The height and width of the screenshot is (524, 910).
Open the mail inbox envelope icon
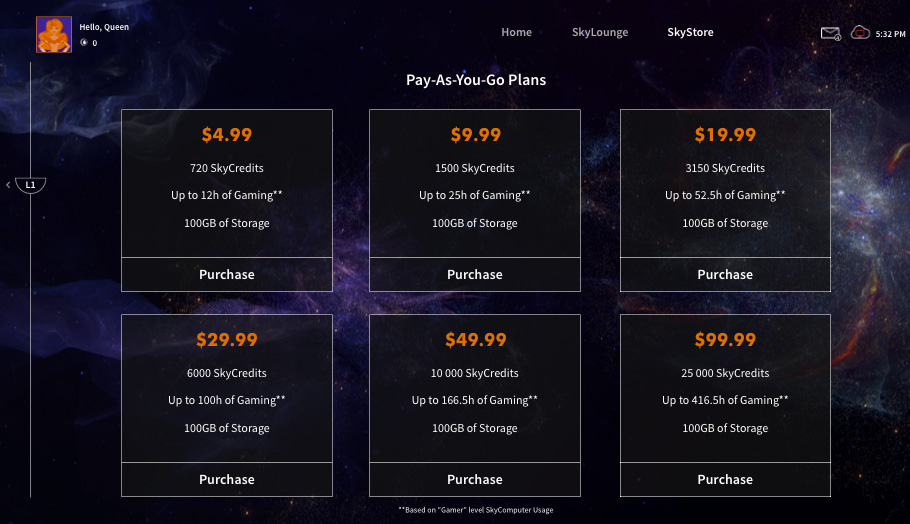[830, 33]
